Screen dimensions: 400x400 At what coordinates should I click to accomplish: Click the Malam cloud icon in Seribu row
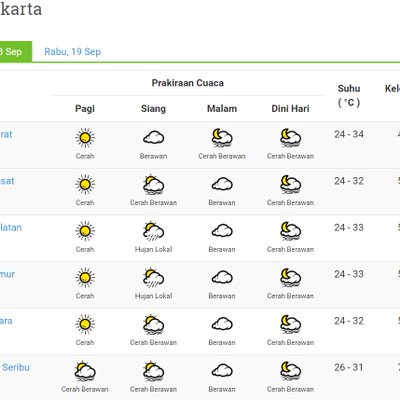[x=222, y=371]
